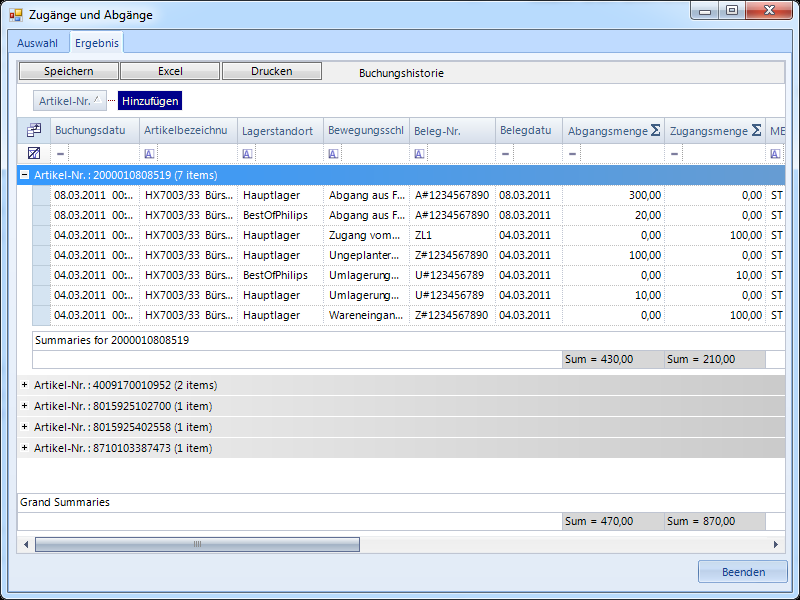Expand the Artikel-Nr. 8015925102700 group
Image resolution: width=800 pixels, height=600 pixels.
point(24,406)
